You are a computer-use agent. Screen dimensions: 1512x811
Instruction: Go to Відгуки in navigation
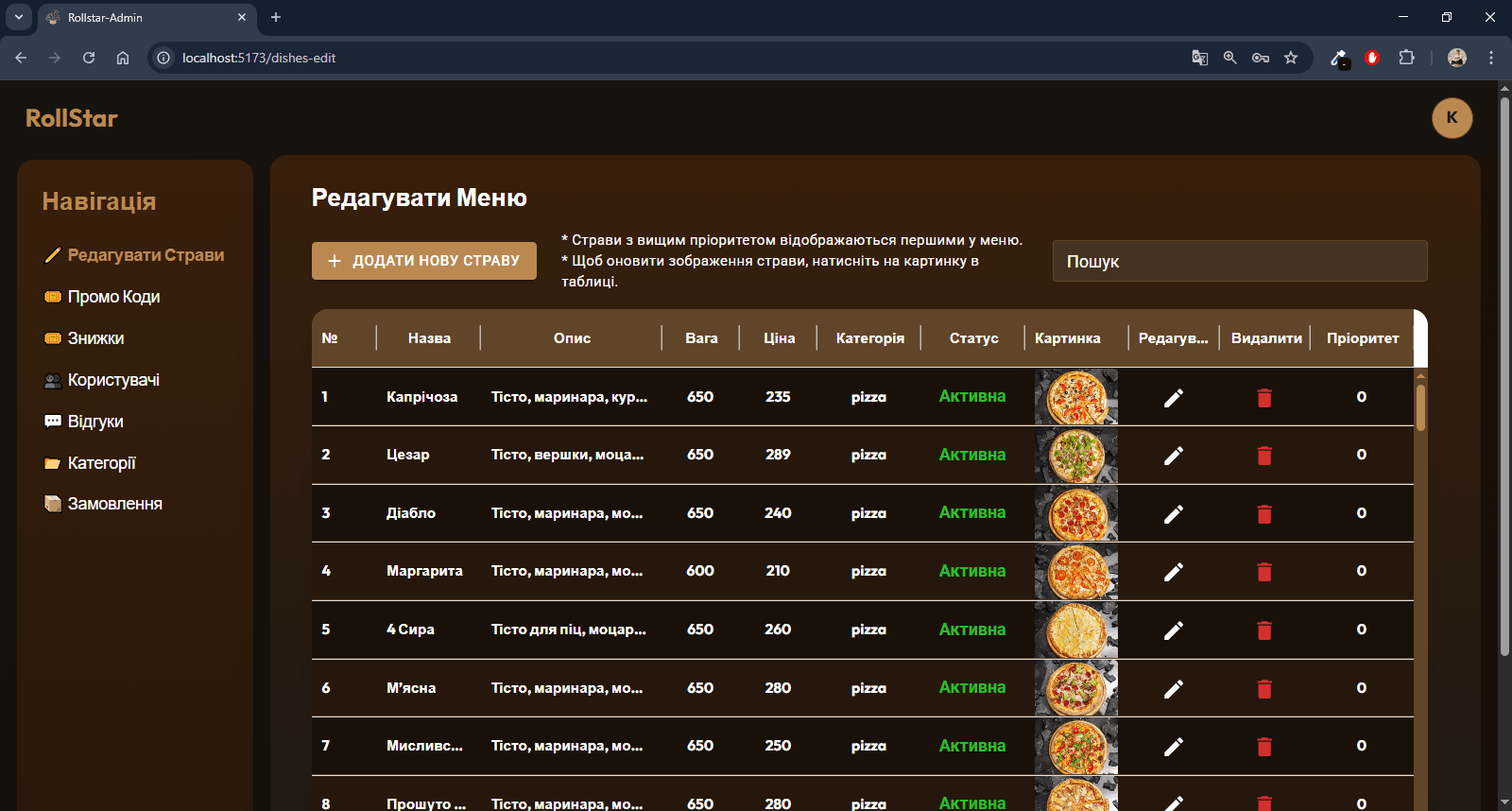tap(84, 422)
